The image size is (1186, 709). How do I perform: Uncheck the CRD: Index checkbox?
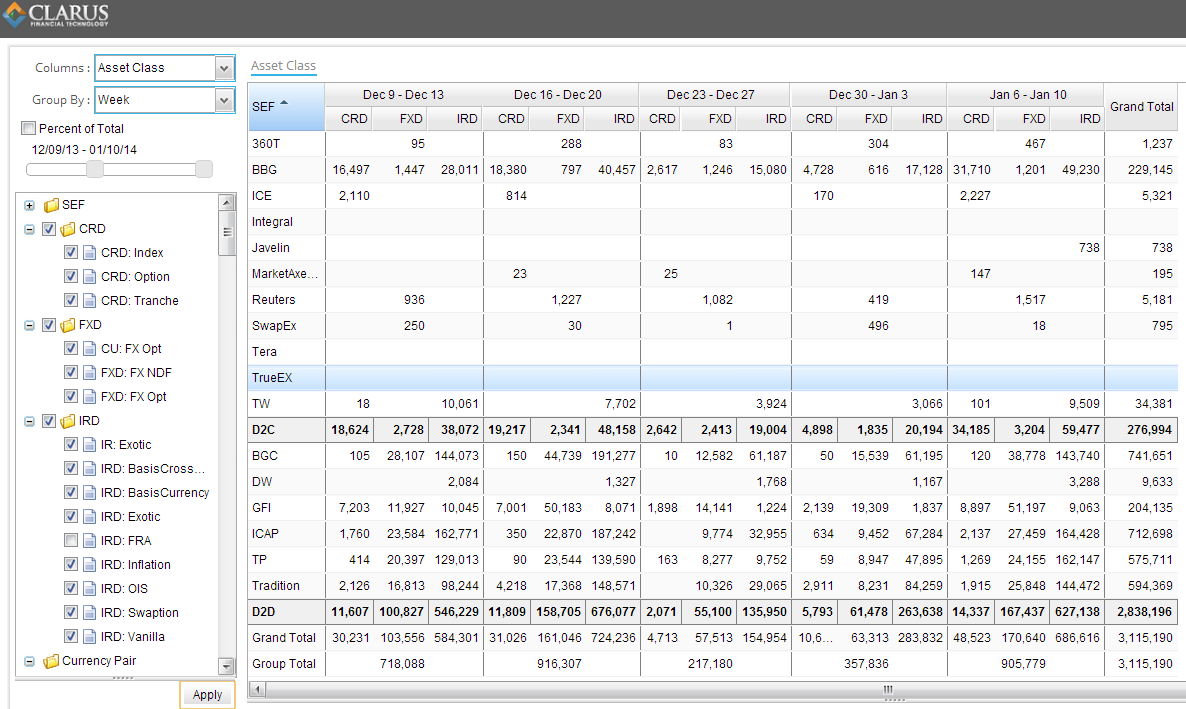click(70, 253)
